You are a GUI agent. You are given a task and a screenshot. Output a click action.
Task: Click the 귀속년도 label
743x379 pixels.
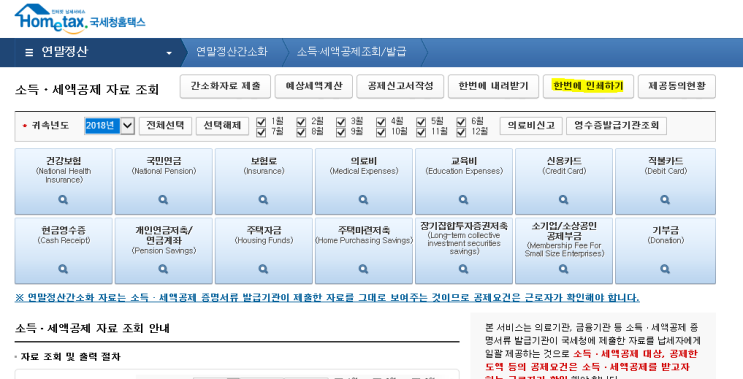coord(50,126)
